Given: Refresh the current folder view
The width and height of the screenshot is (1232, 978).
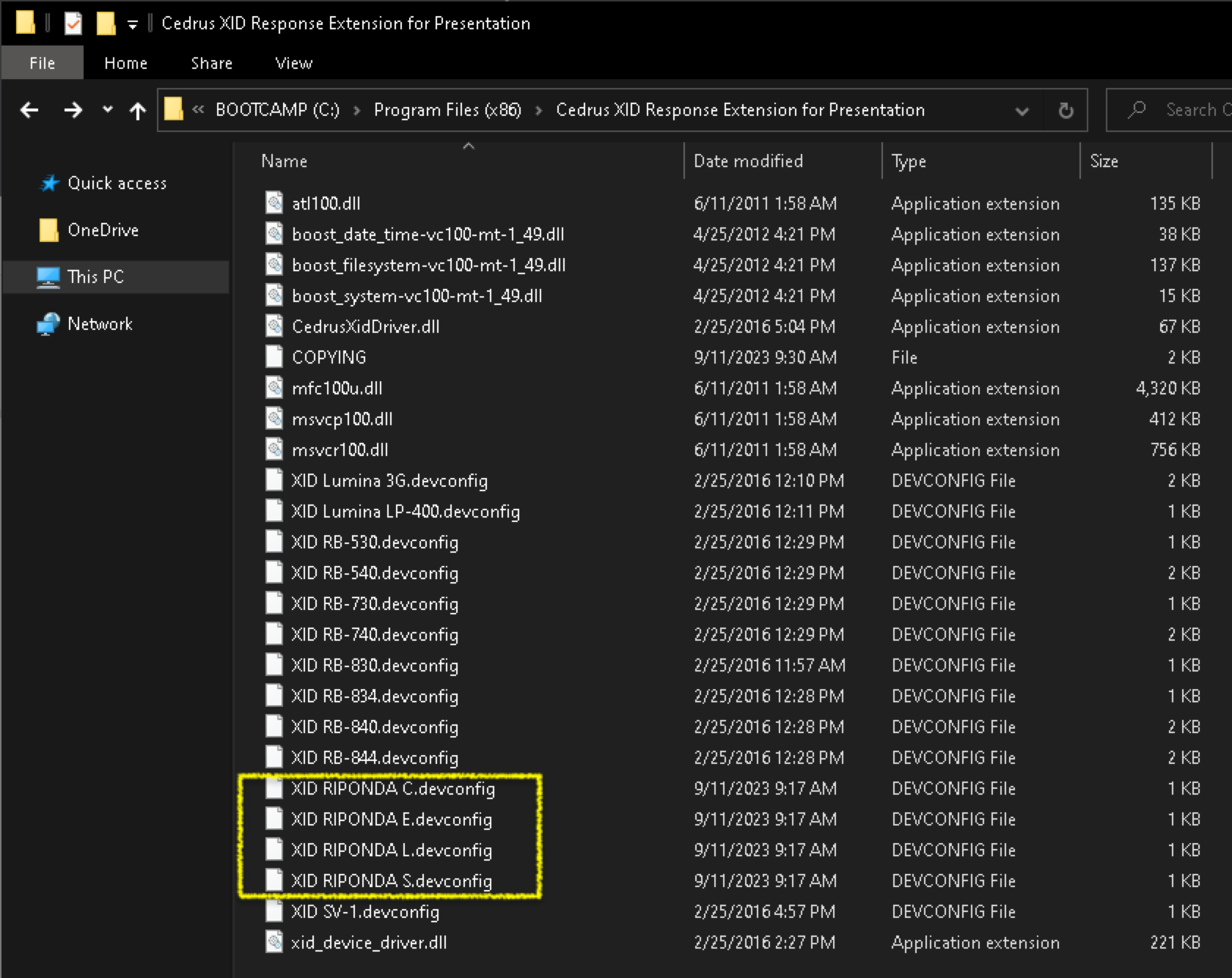Looking at the screenshot, I should point(1066,111).
